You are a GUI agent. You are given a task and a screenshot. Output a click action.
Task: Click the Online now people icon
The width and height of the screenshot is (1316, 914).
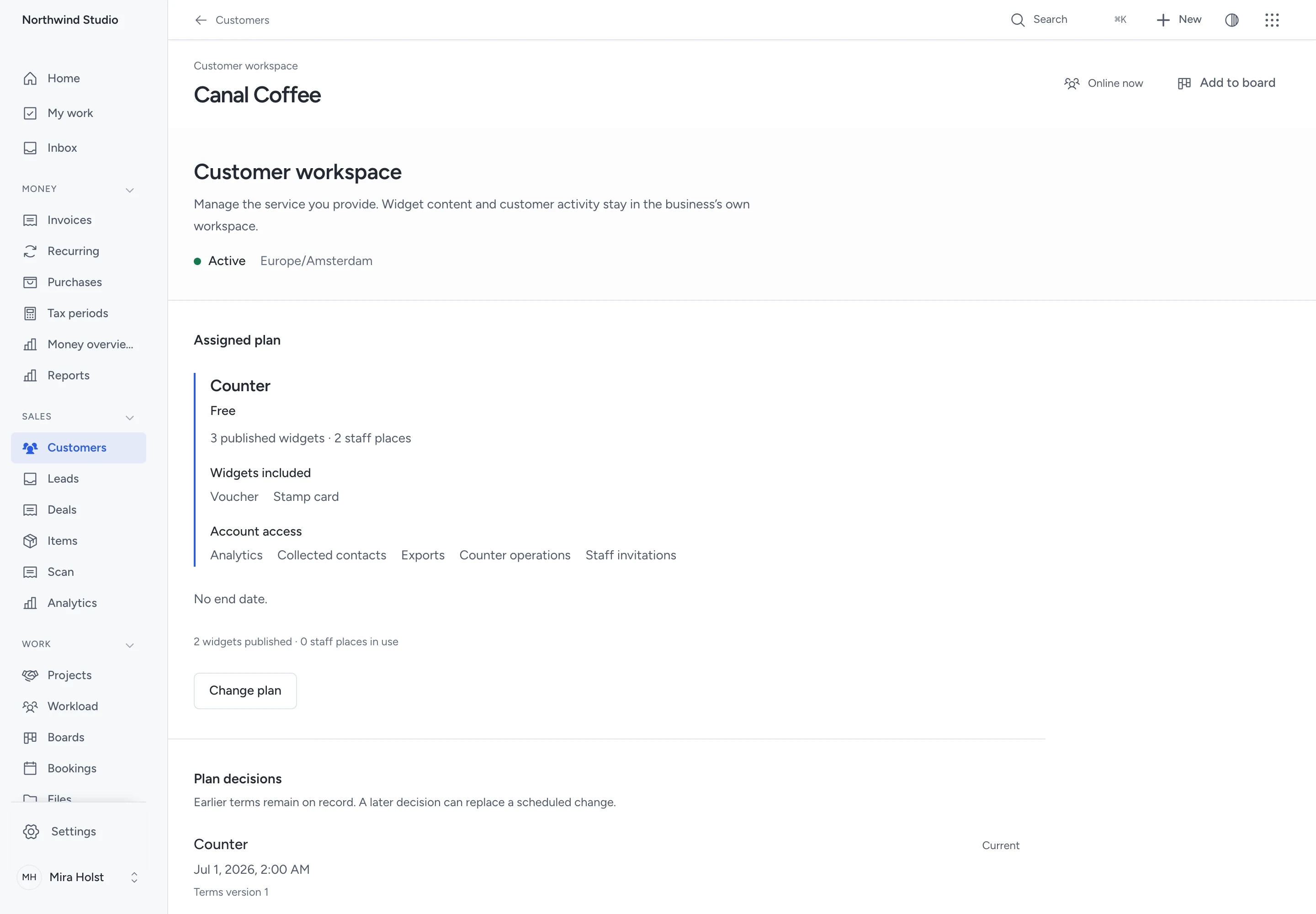tap(1072, 84)
